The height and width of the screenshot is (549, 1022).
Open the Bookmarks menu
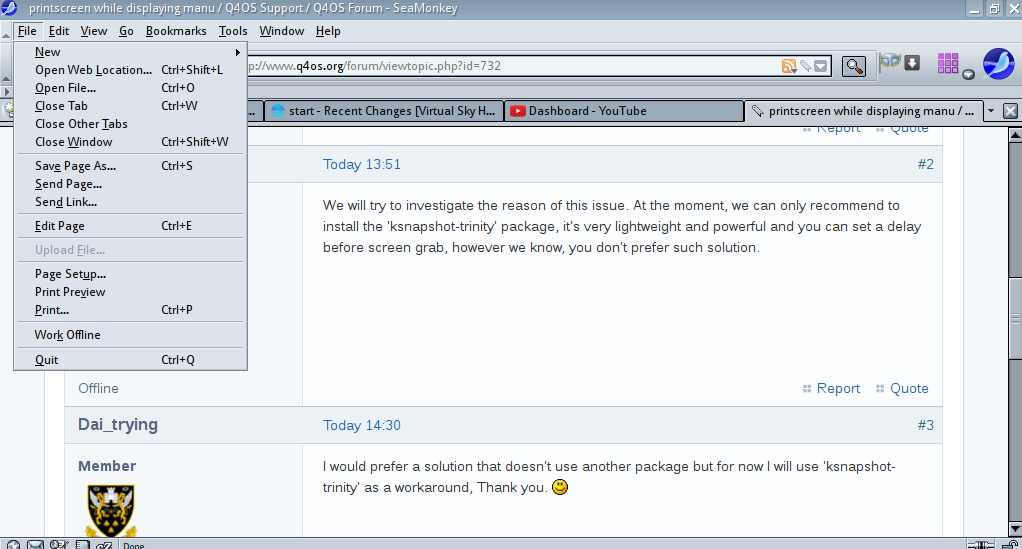tap(175, 31)
